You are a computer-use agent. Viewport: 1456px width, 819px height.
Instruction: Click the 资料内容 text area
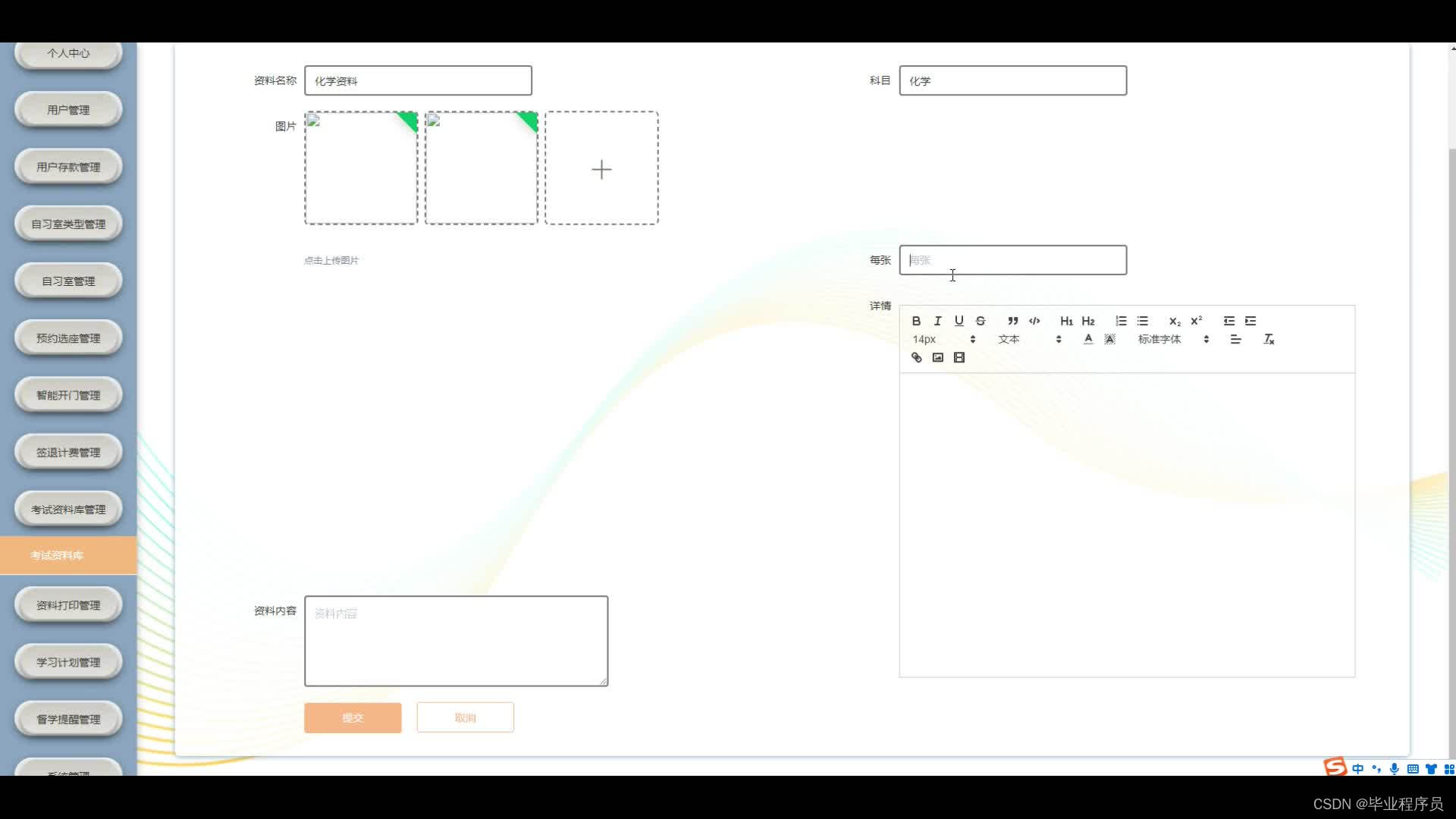click(456, 641)
